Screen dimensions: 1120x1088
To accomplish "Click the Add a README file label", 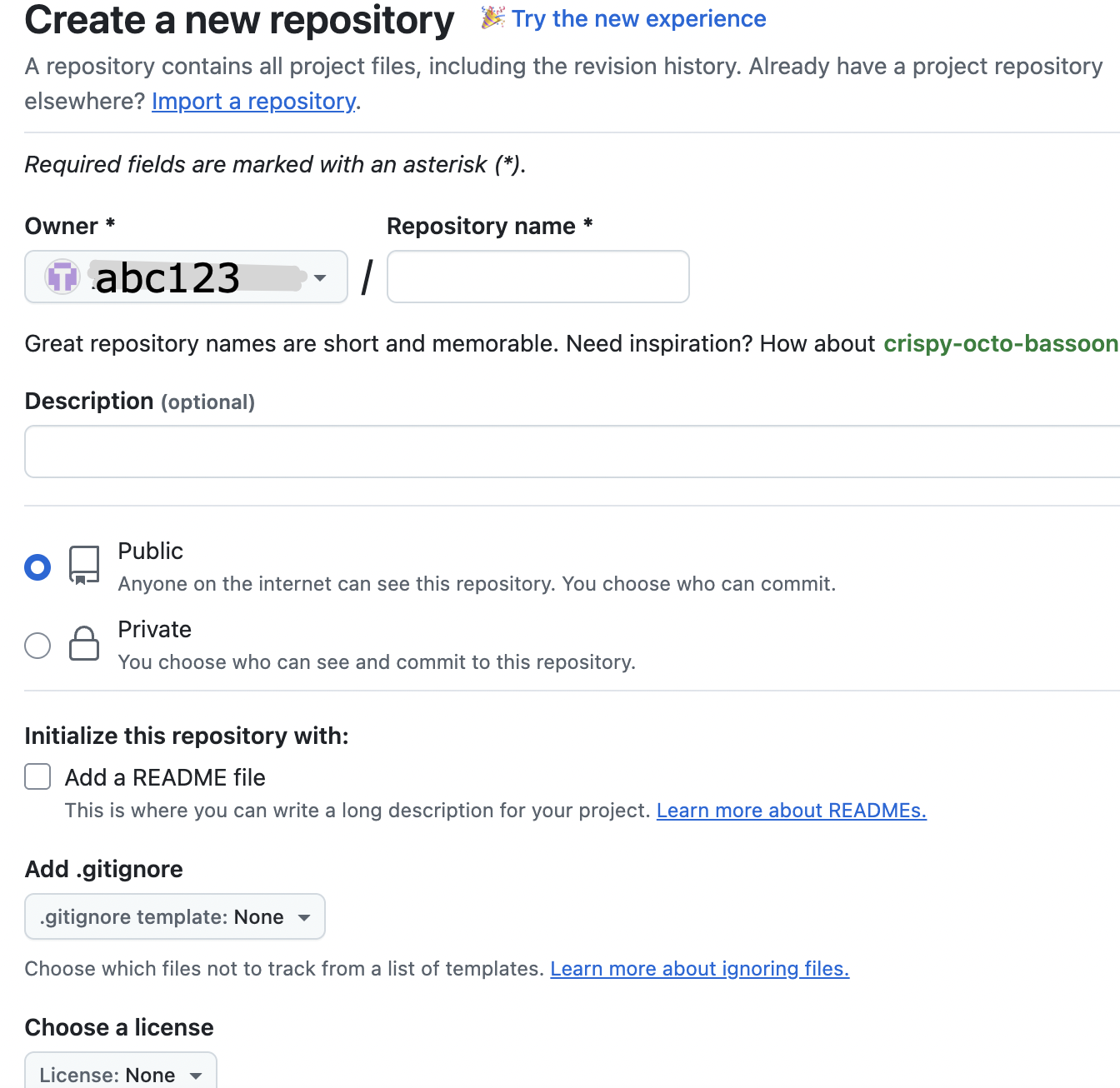I will pos(165,777).
